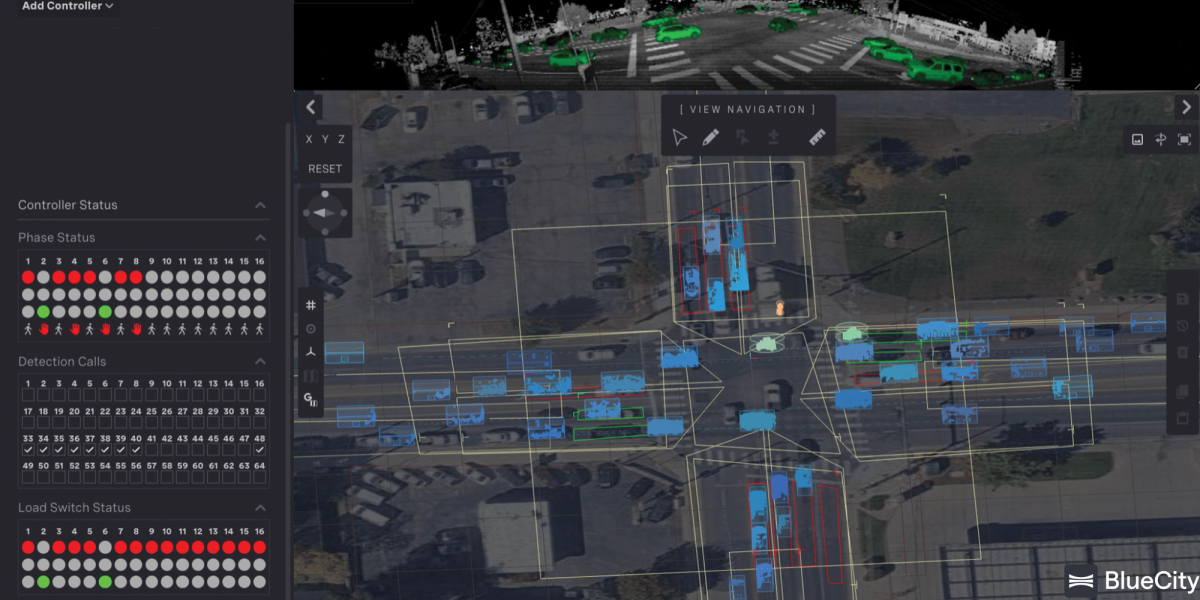Click the left chevron panel collapse arrow
Image resolution: width=1200 pixels, height=600 pixels.
[x=310, y=107]
